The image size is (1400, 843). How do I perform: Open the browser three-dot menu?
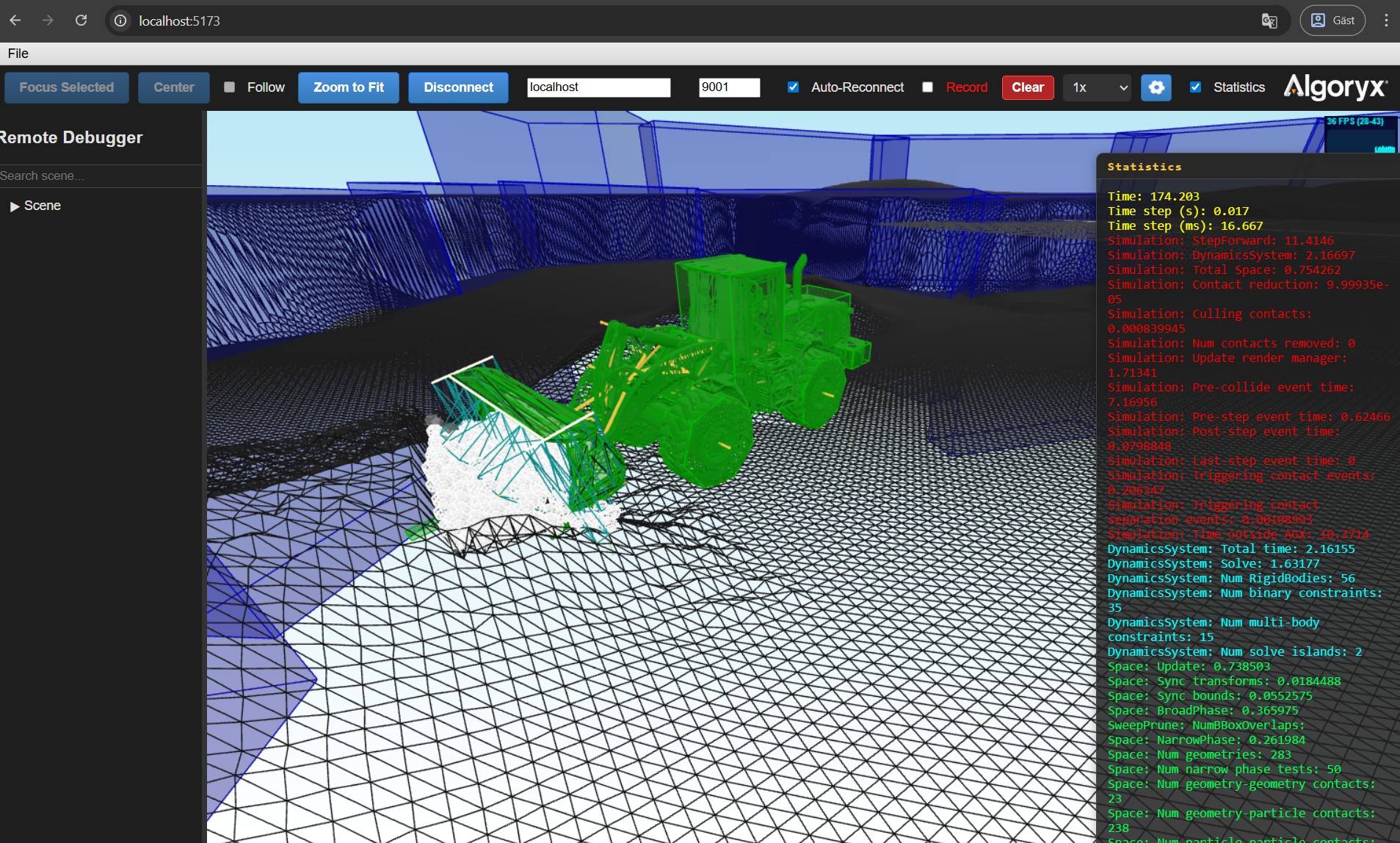coord(1385,21)
